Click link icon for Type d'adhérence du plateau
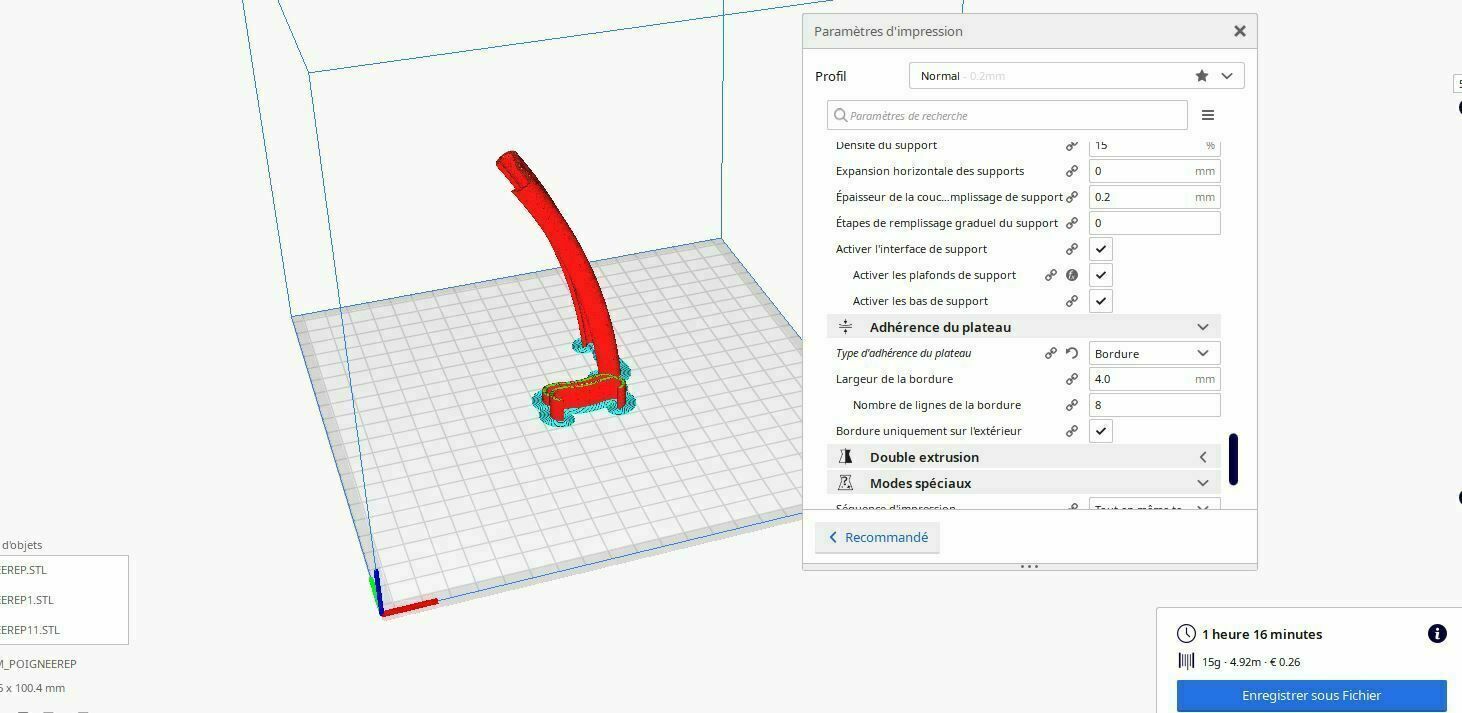 click(x=1051, y=353)
